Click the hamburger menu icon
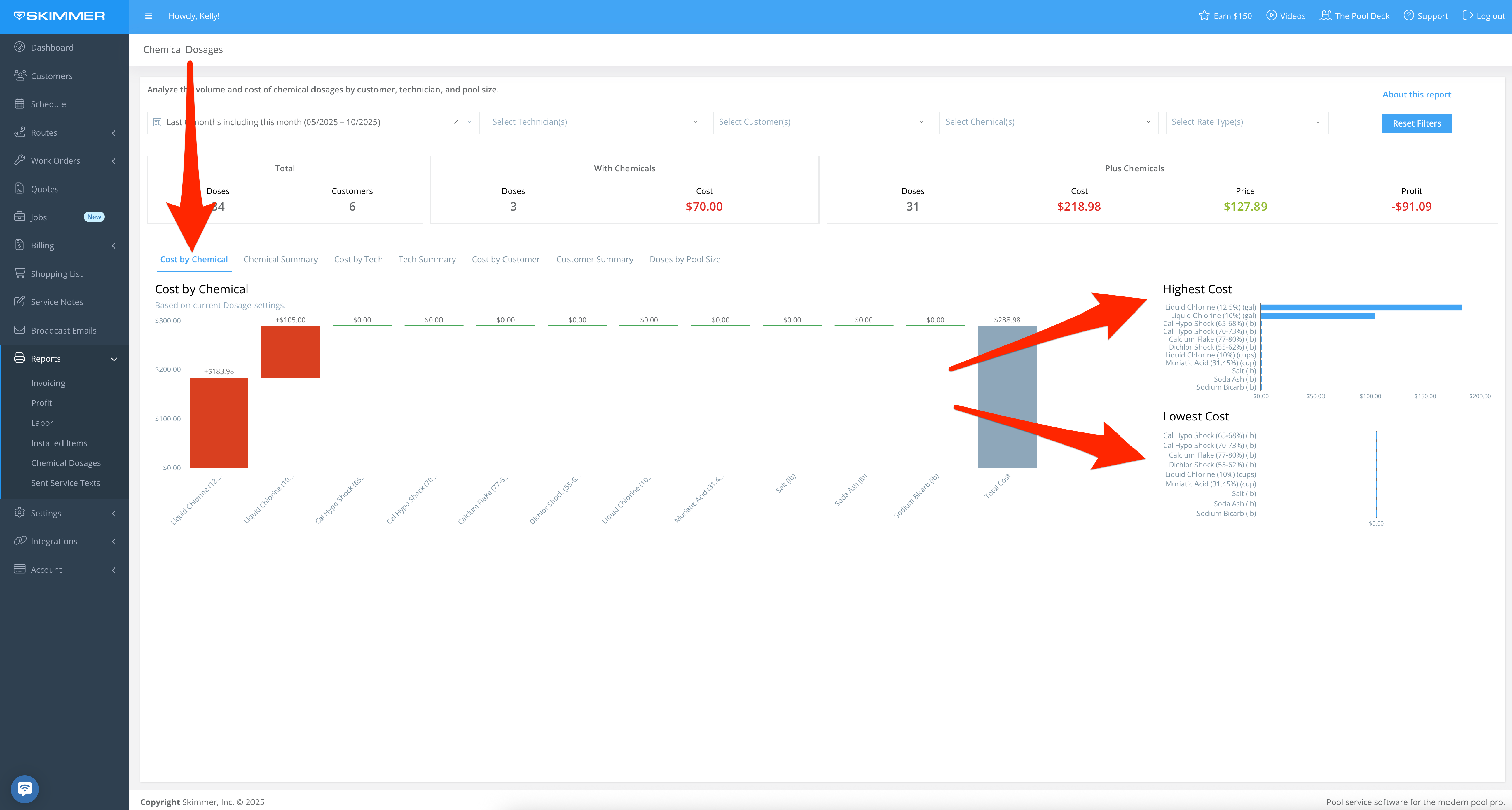 pyautogui.click(x=148, y=16)
